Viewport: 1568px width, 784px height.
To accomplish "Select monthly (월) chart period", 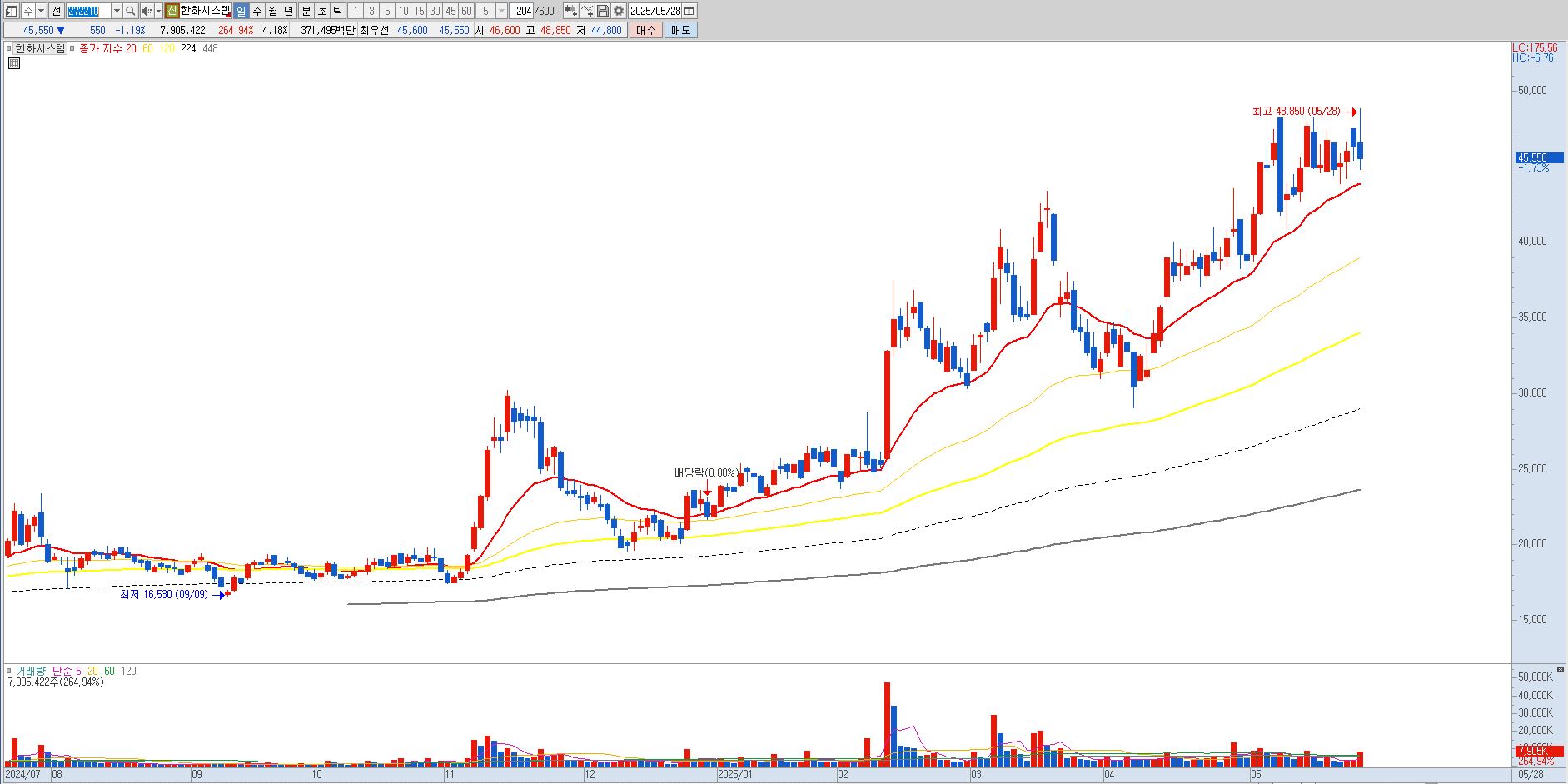I will 272,11.
